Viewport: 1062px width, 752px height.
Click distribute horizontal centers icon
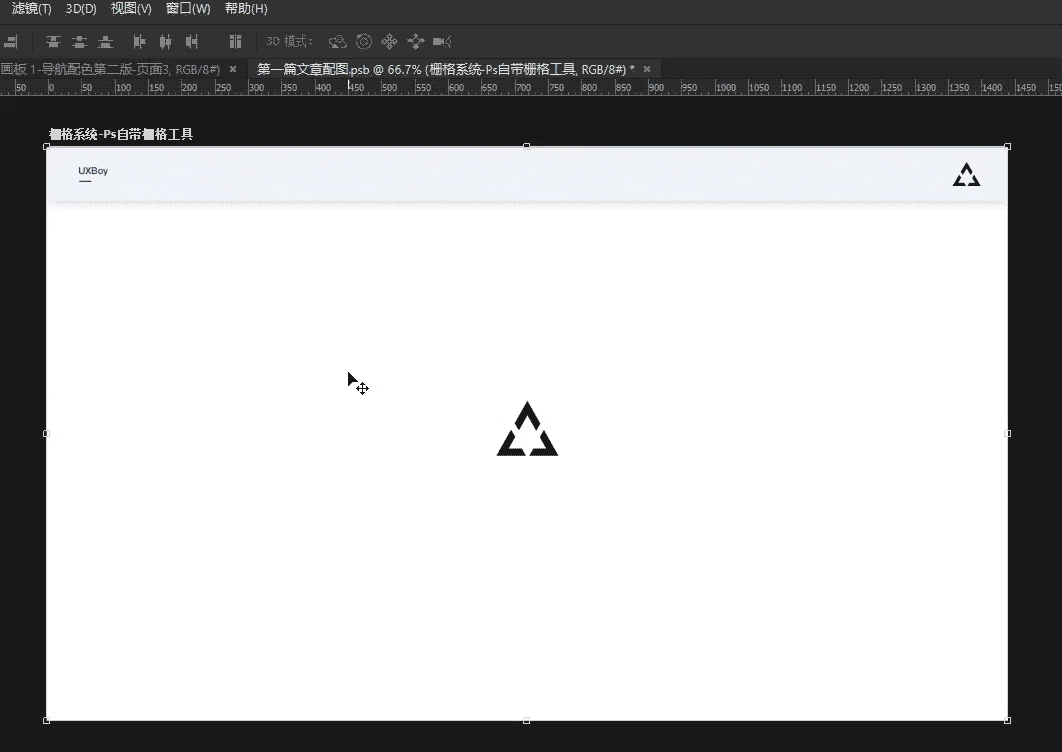(x=165, y=42)
